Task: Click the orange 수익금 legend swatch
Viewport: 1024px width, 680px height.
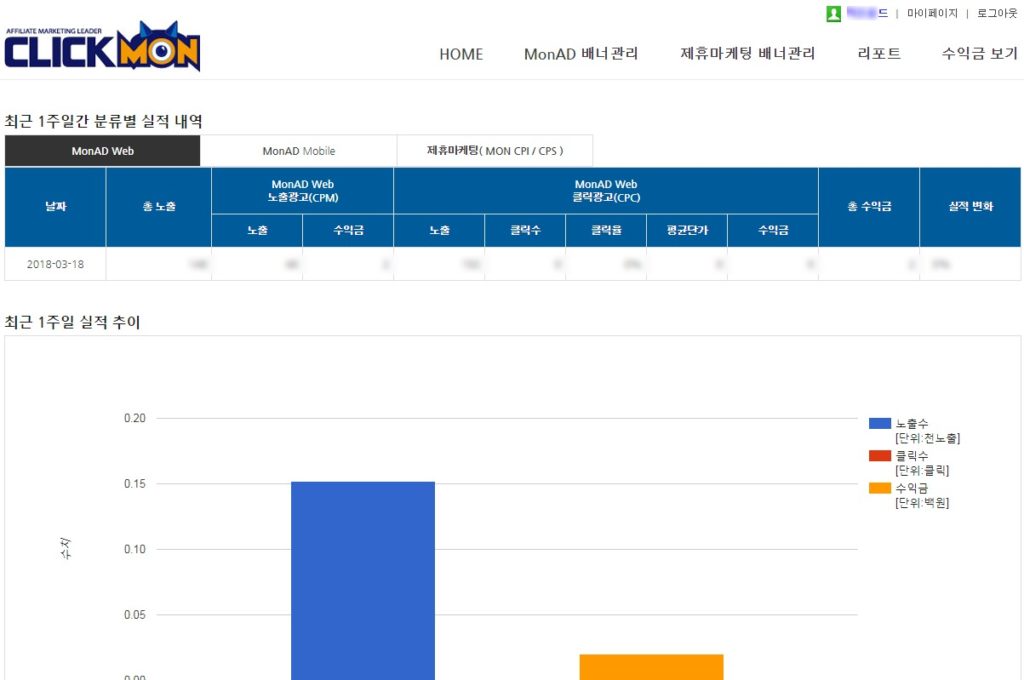Action: pos(880,488)
